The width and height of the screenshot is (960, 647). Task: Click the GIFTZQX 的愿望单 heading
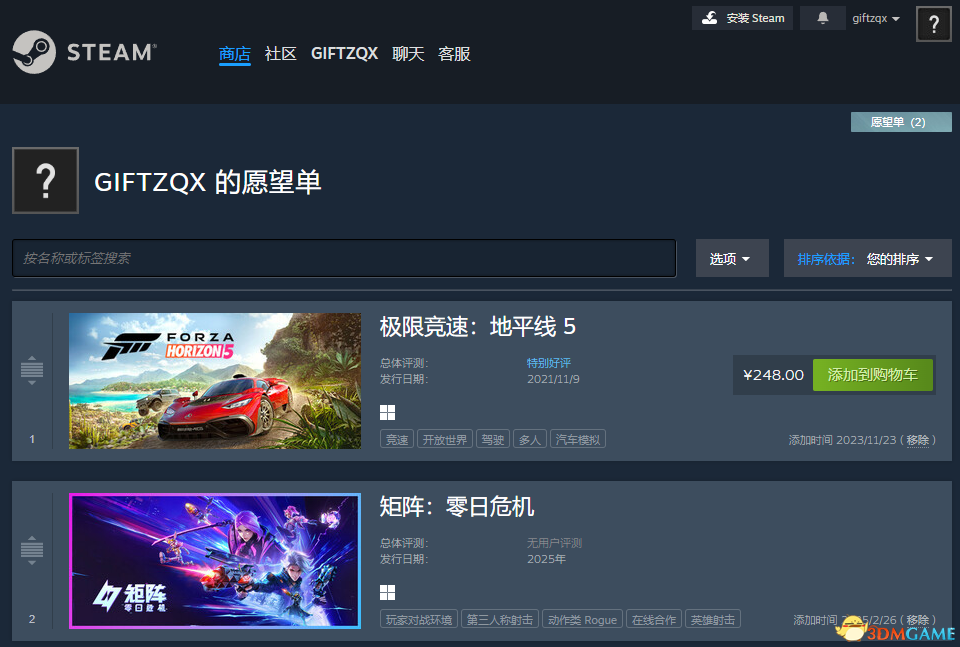(x=208, y=182)
